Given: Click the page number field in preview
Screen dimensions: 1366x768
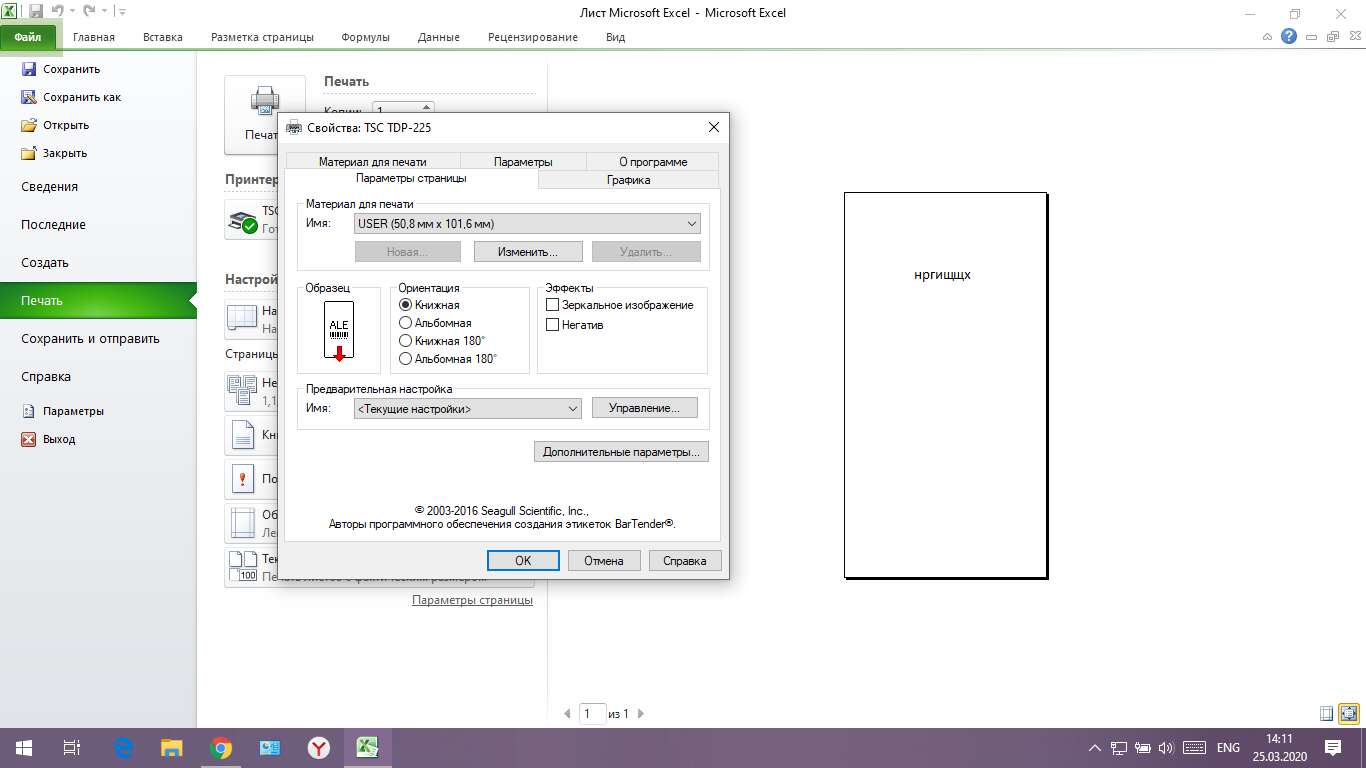Looking at the screenshot, I should (591, 714).
